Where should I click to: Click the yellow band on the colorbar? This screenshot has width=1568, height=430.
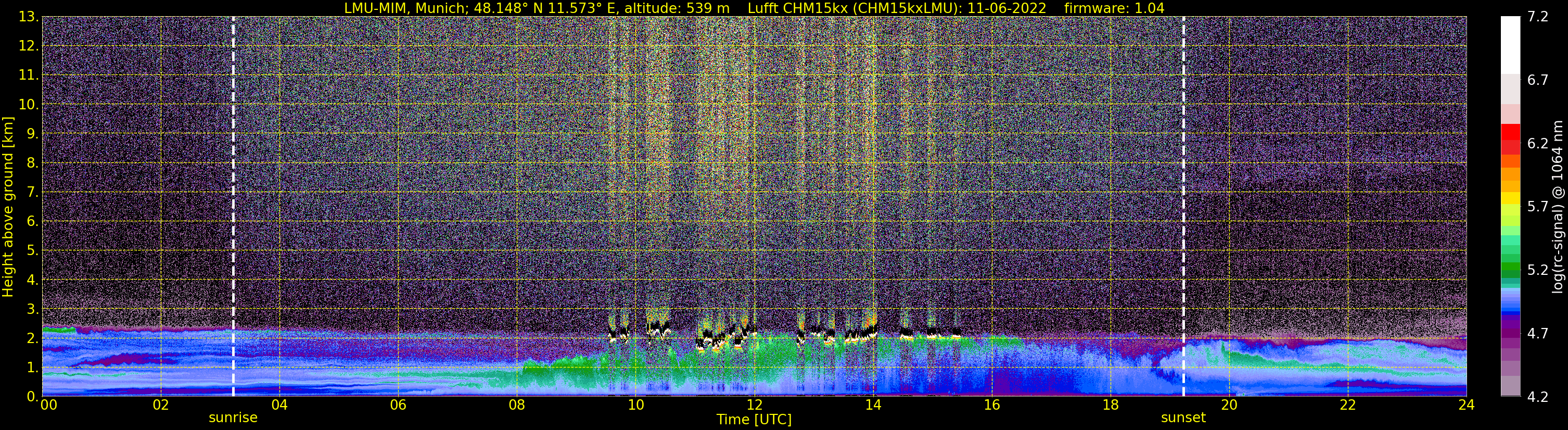click(x=1510, y=198)
